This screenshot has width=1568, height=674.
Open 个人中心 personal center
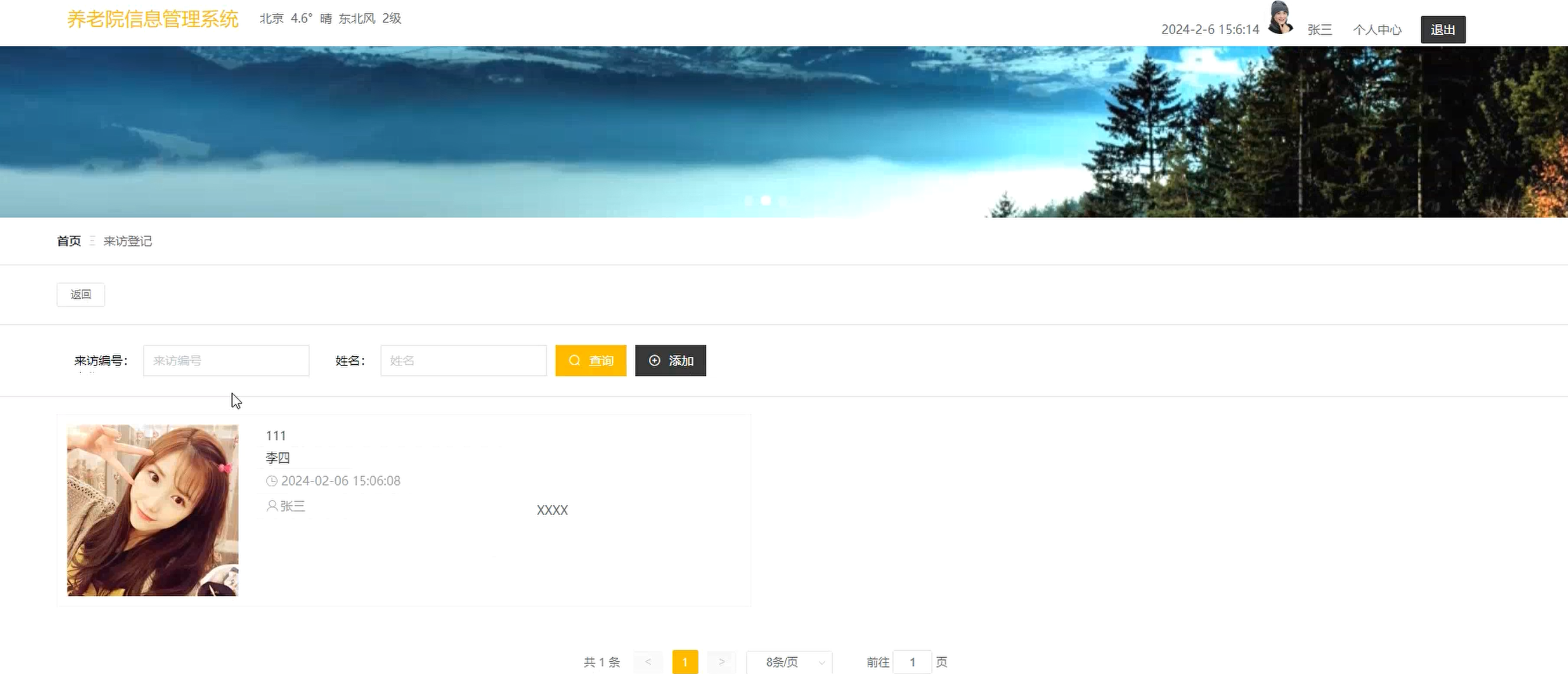pyautogui.click(x=1377, y=30)
